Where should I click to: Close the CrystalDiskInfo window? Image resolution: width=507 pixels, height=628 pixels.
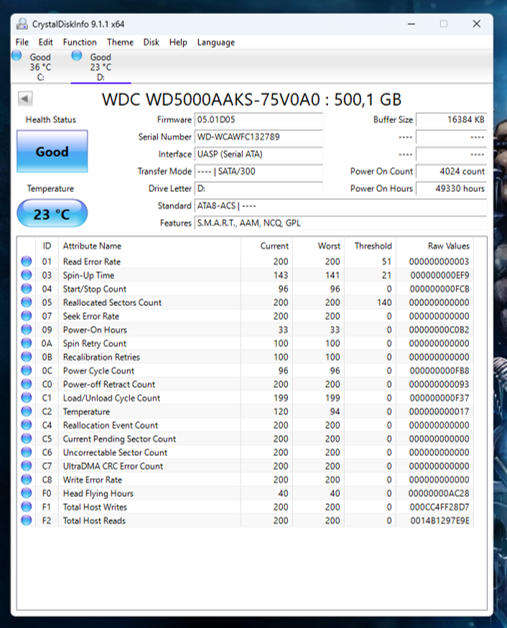pyautogui.click(x=477, y=24)
